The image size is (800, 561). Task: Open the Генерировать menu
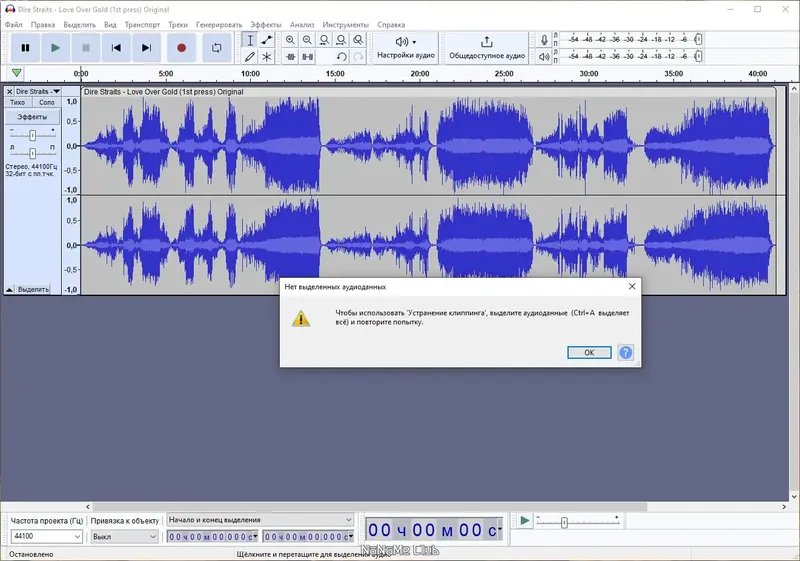point(219,24)
